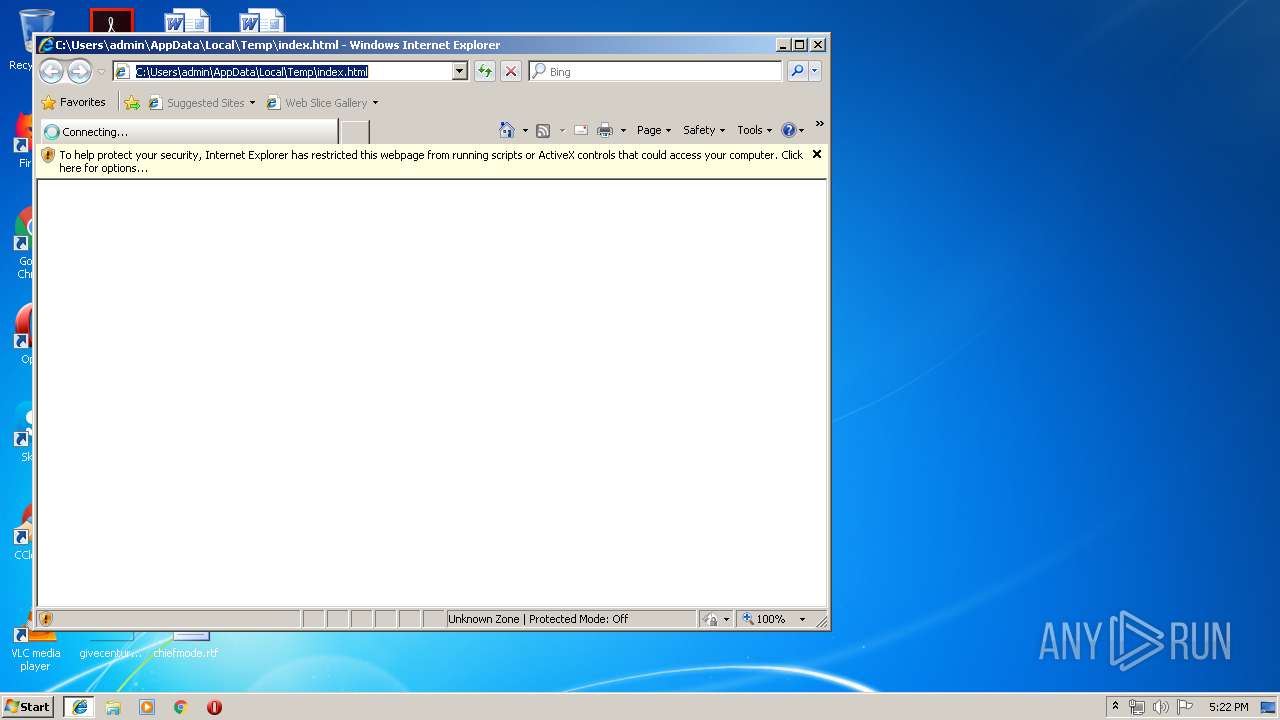The width and height of the screenshot is (1280, 720).
Task: Click the Home icon
Action: [x=507, y=130]
